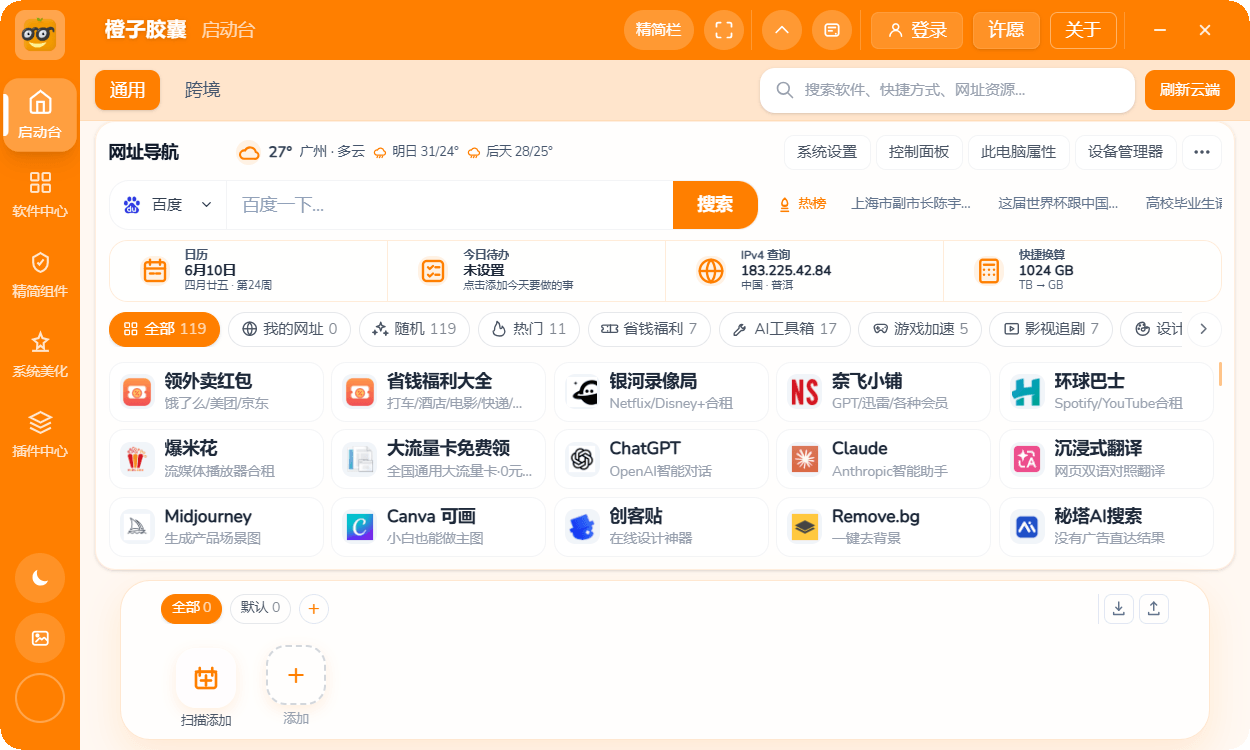Open 软件中心 in the sidebar
Viewport: 1250px width, 750px height.
(40, 194)
